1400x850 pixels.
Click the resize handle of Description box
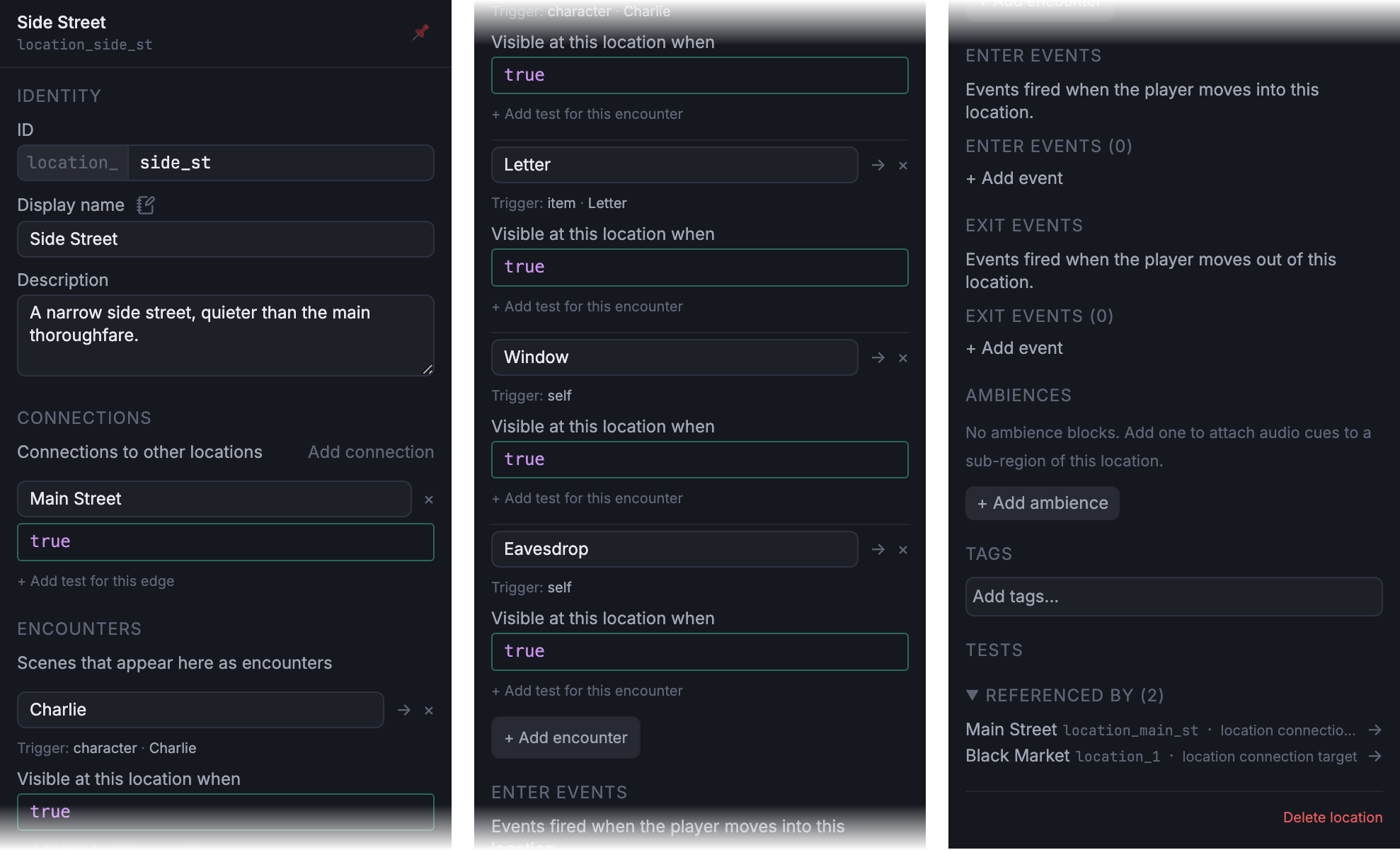(x=428, y=369)
